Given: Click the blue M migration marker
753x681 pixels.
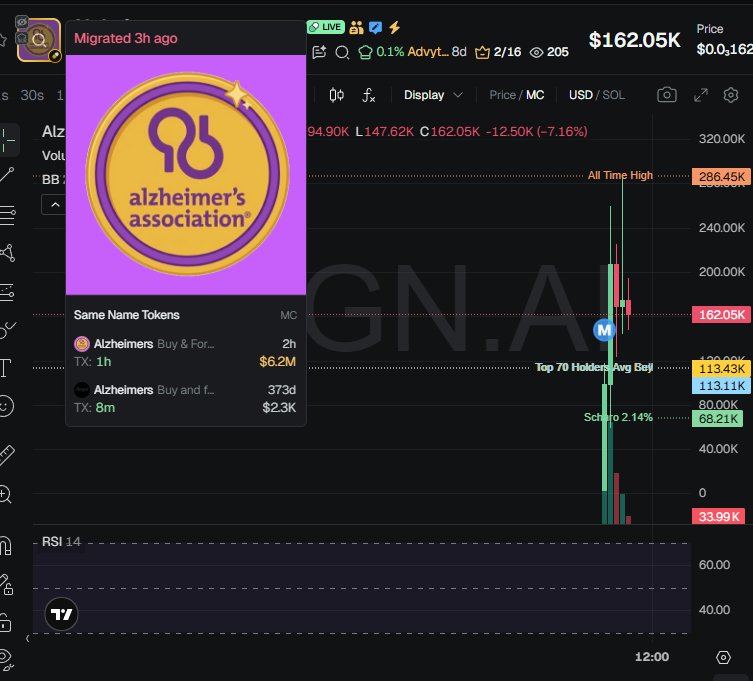Looking at the screenshot, I should 604,330.
